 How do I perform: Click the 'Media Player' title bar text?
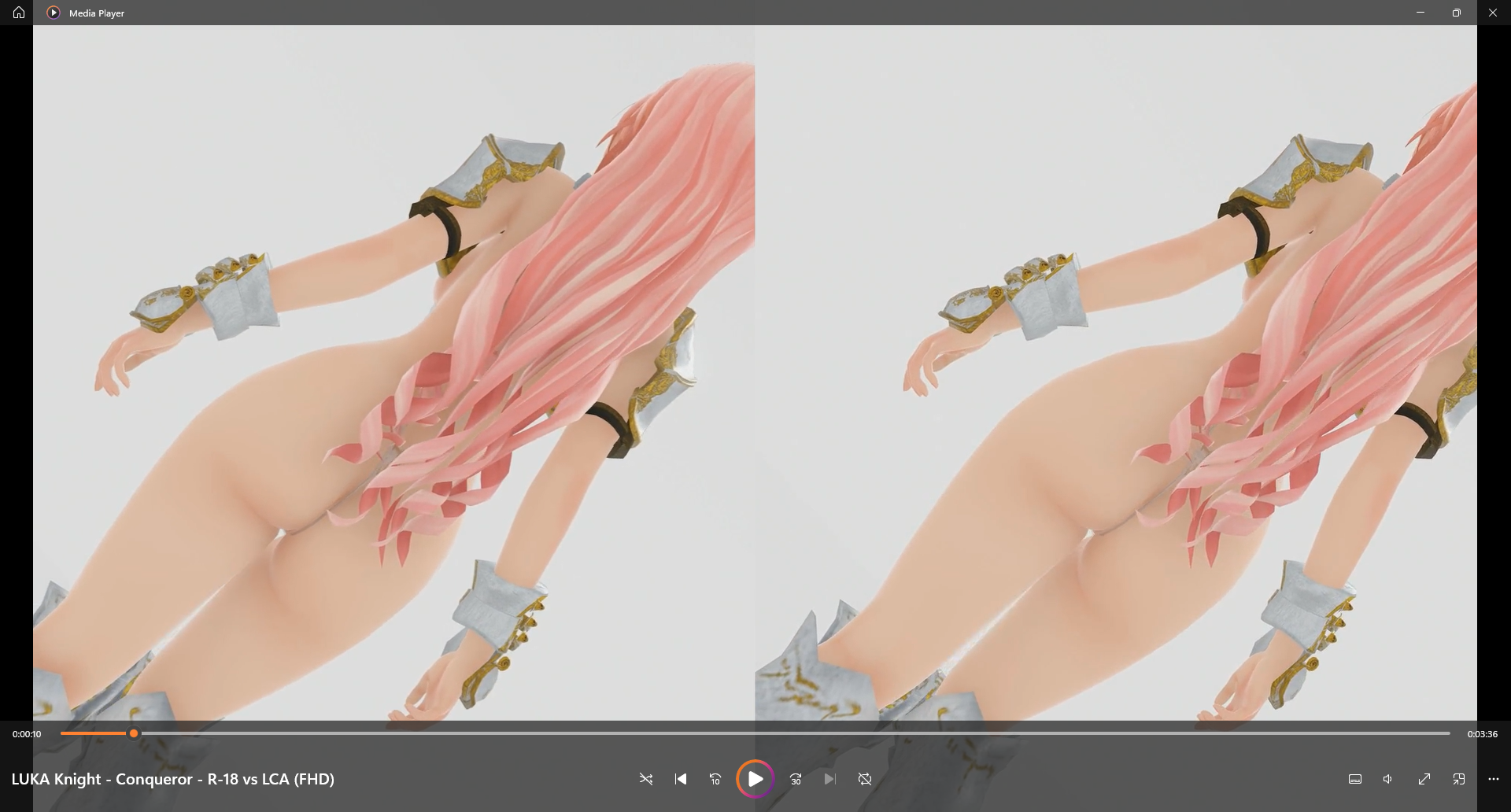coord(97,13)
